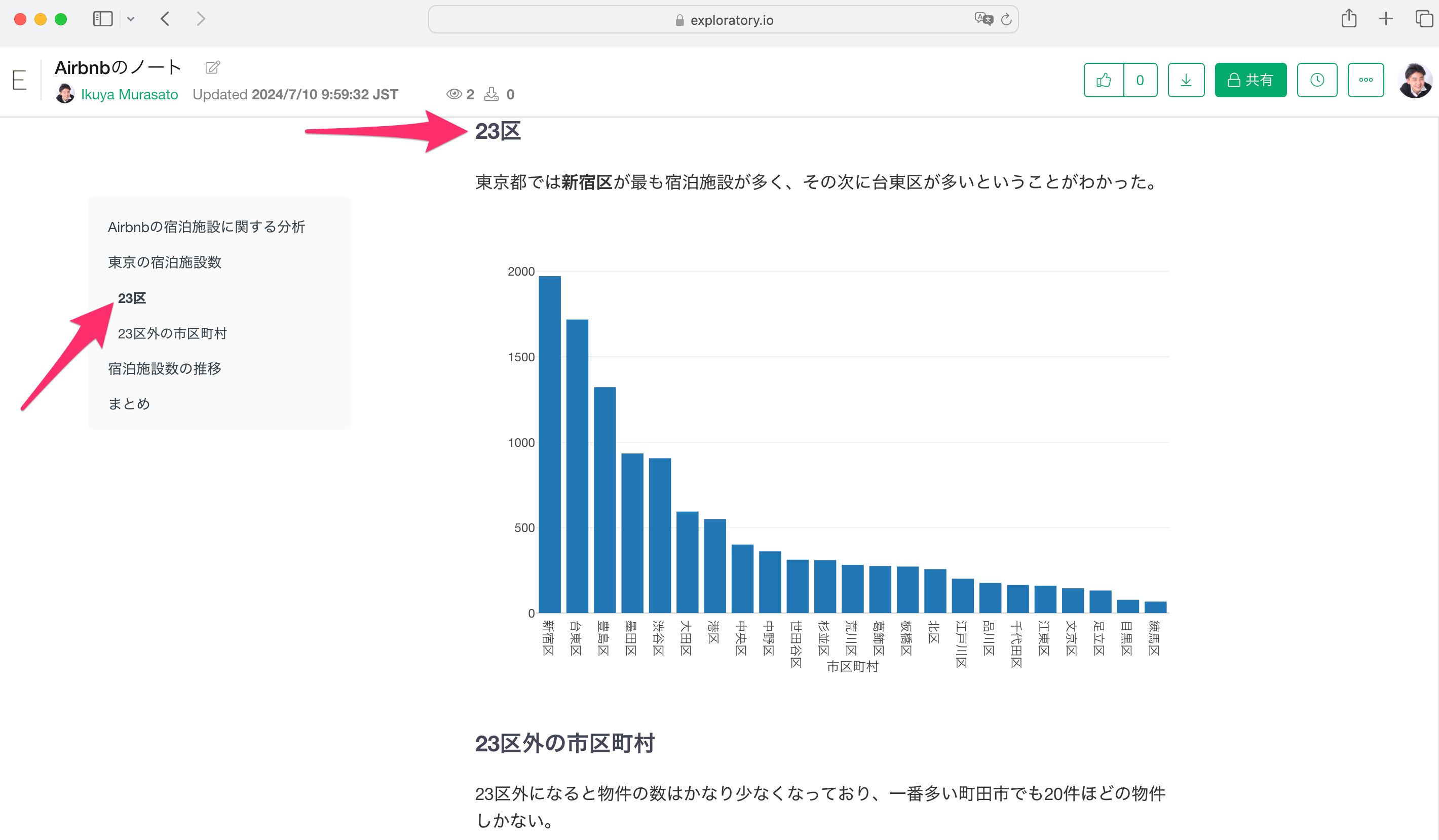Open the more options ellipsis menu
The height and width of the screenshot is (840, 1439).
click(x=1366, y=80)
